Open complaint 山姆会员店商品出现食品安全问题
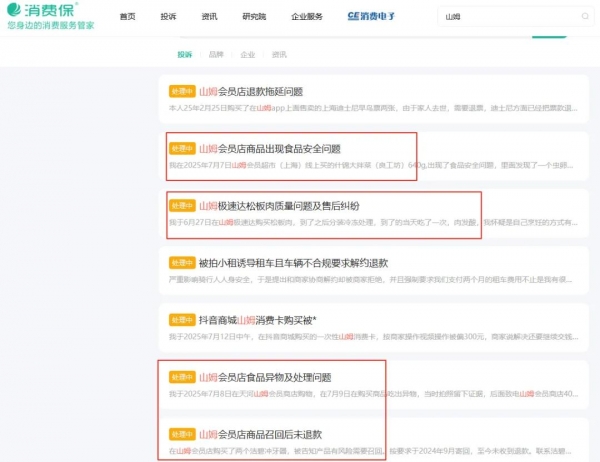The height and width of the screenshot is (462, 600). click(270, 149)
